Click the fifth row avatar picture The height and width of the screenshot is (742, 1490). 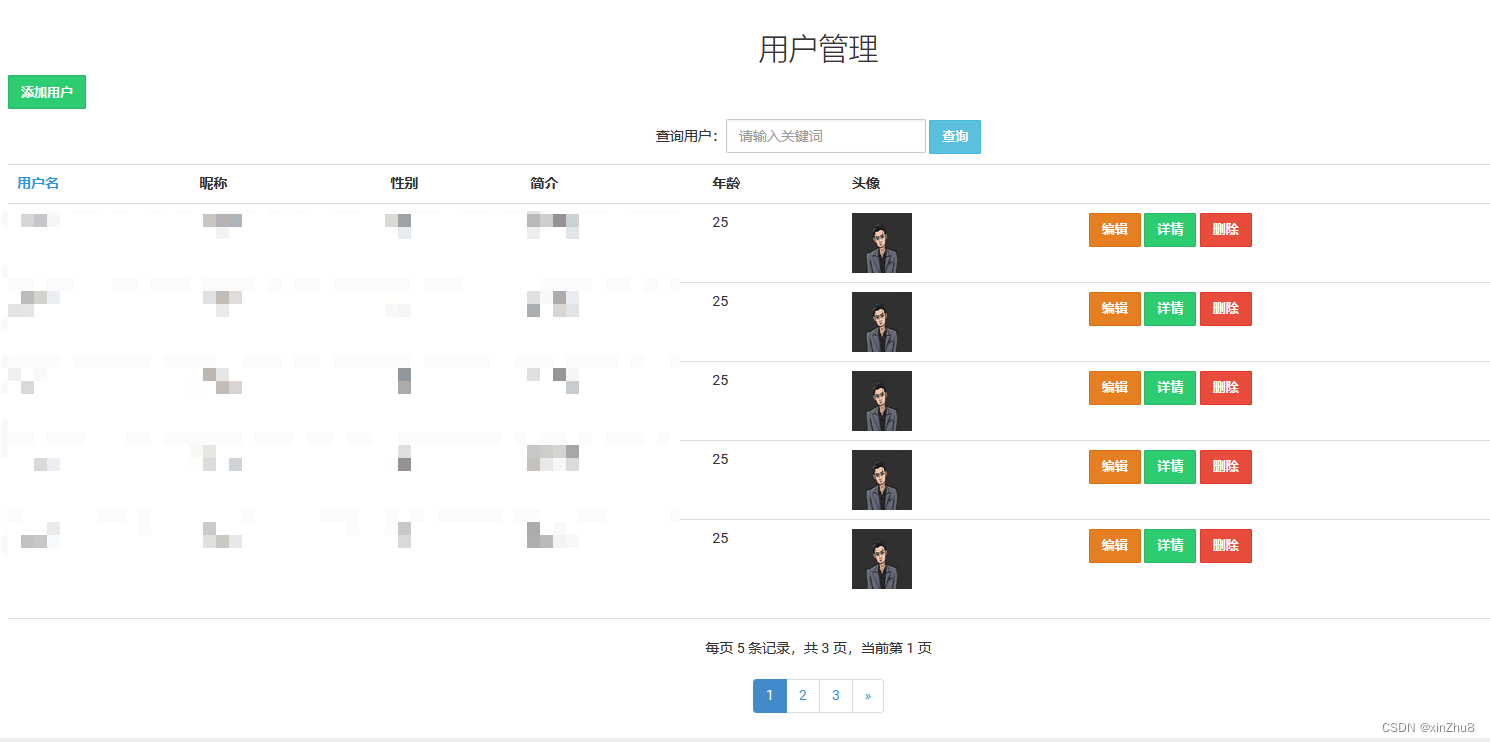click(x=881, y=559)
